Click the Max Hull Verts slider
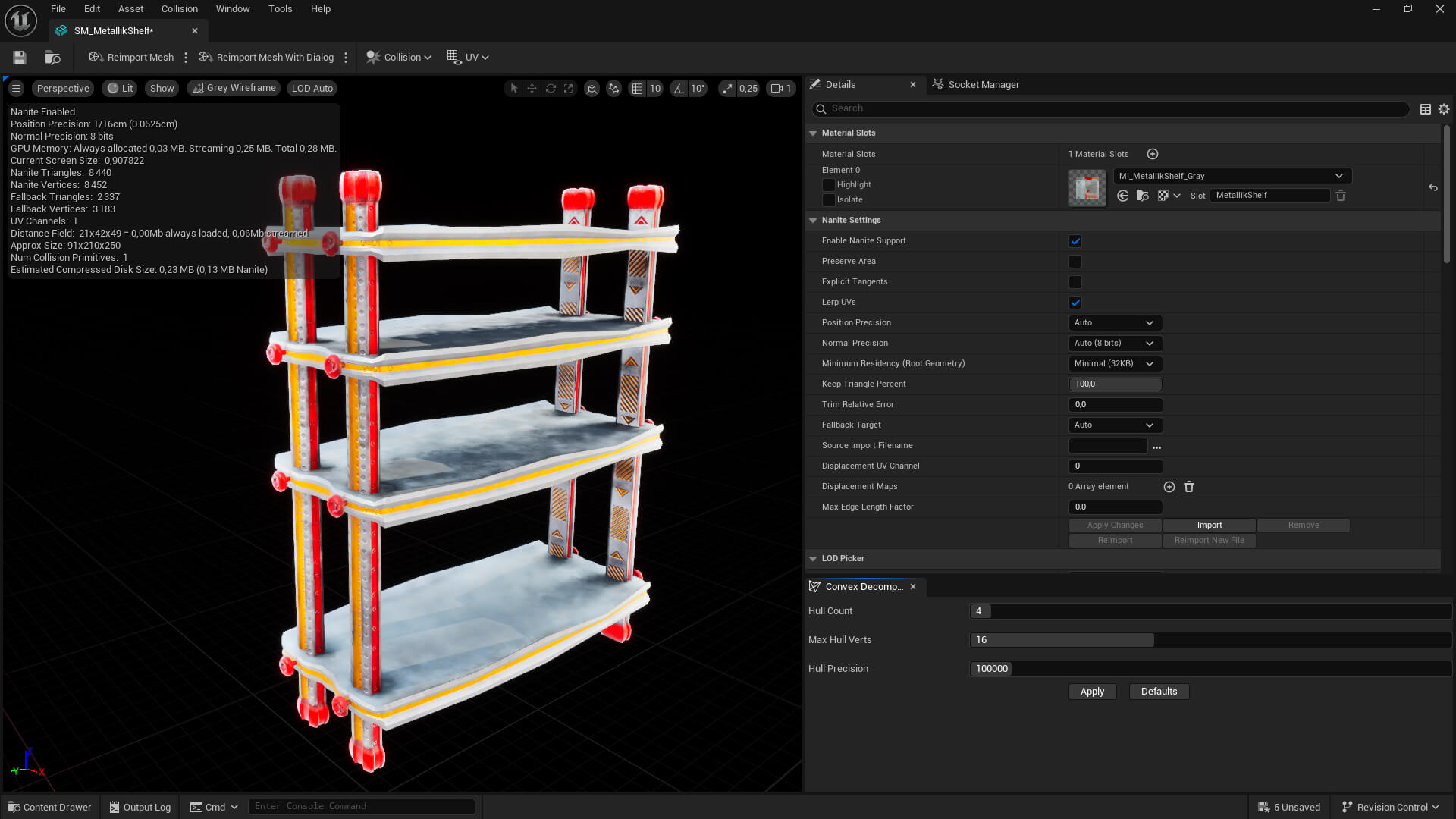This screenshot has width=1456, height=819. tap(1210, 640)
